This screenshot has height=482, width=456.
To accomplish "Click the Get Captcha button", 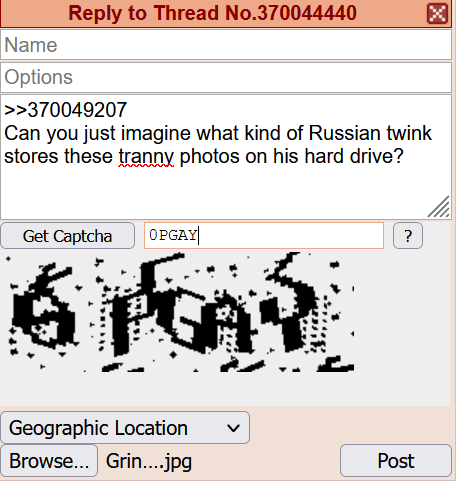I will pyautogui.click(x=67, y=236).
